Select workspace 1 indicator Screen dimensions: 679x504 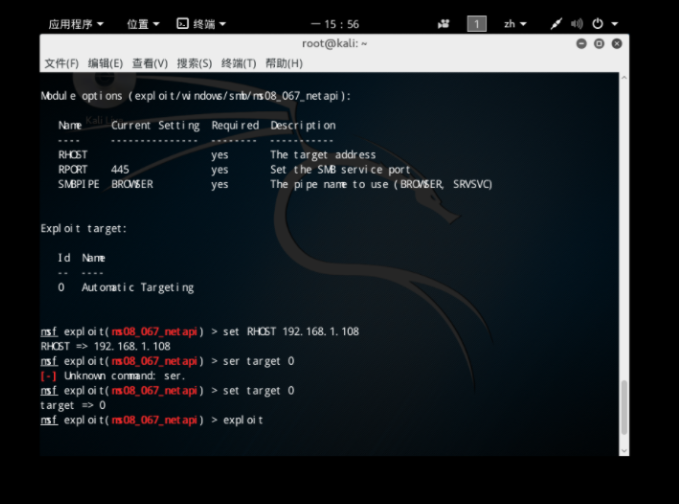click(x=476, y=24)
